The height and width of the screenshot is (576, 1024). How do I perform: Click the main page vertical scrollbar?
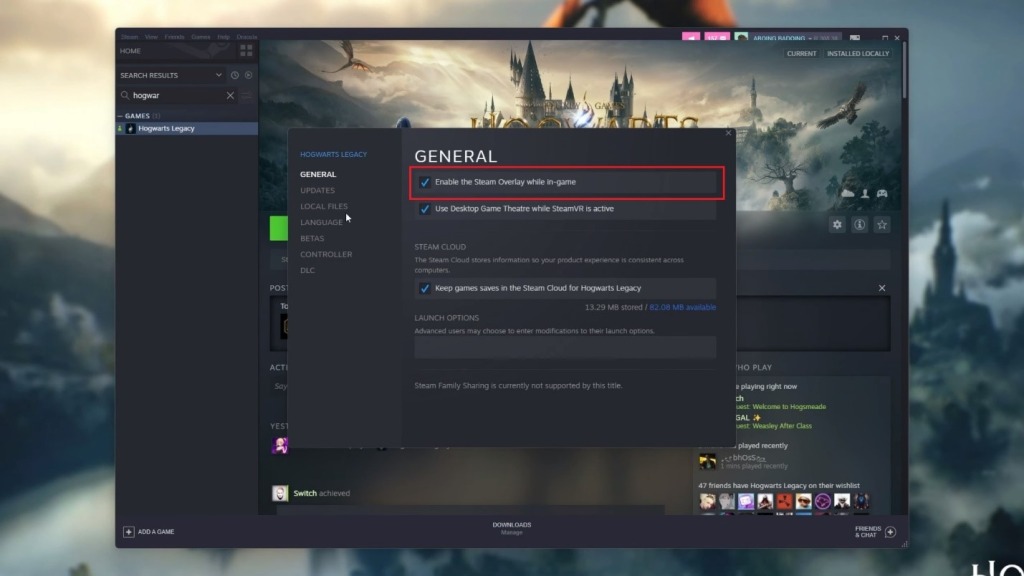904,71
